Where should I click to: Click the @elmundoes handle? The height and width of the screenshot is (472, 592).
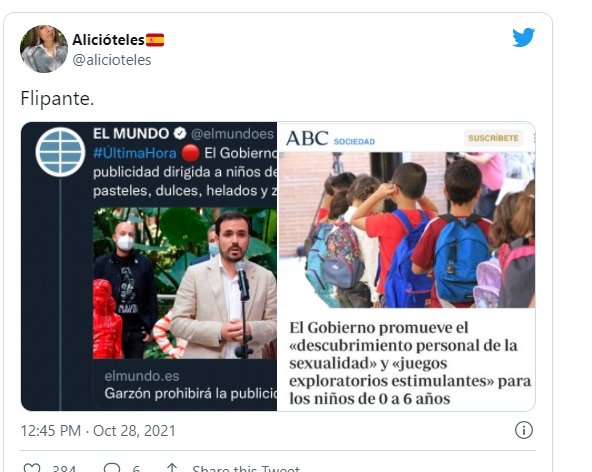point(232,134)
